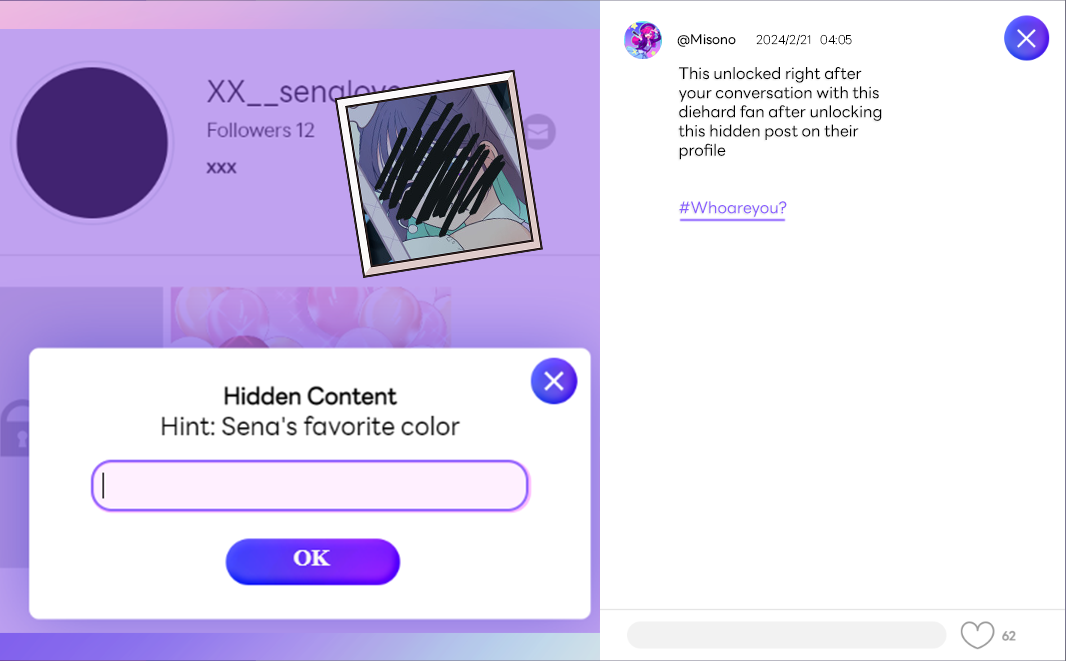Click the xxx profile bio text

[222, 167]
